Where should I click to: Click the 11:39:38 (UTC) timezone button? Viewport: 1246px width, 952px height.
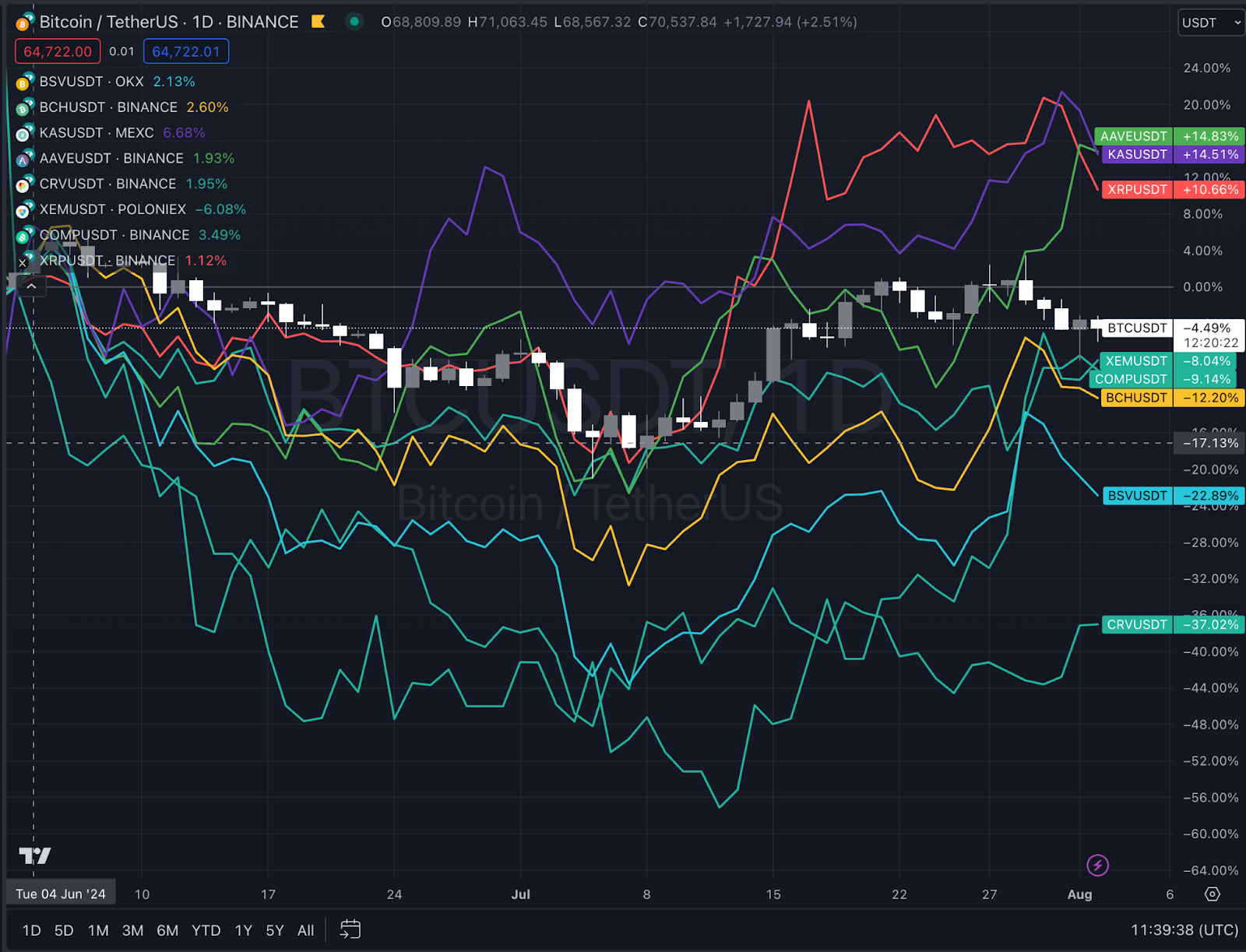click(x=1184, y=929)
